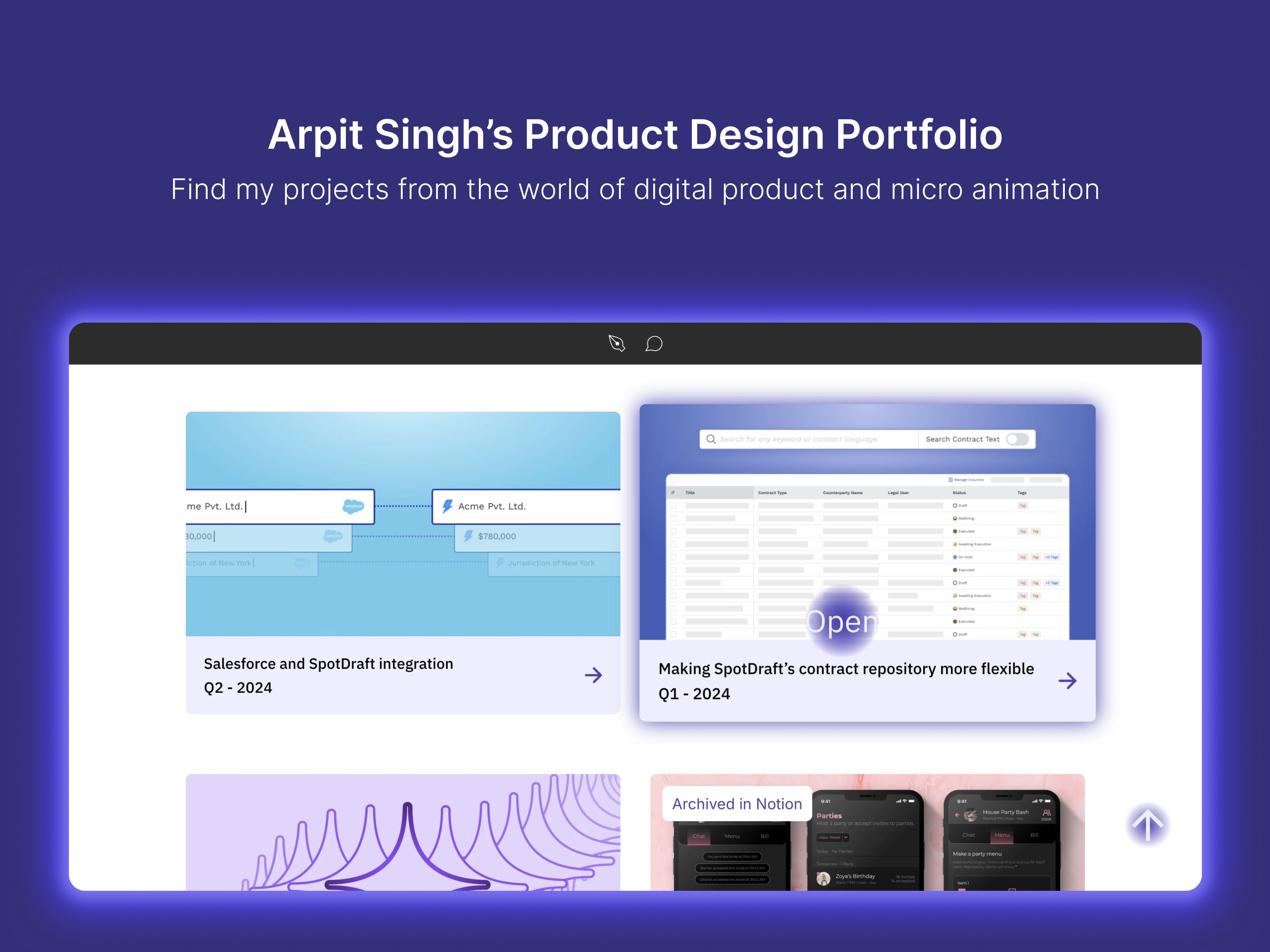Click the pin icon in the contract table header
The image size is (1270, 952).
(x=673, y=492)
